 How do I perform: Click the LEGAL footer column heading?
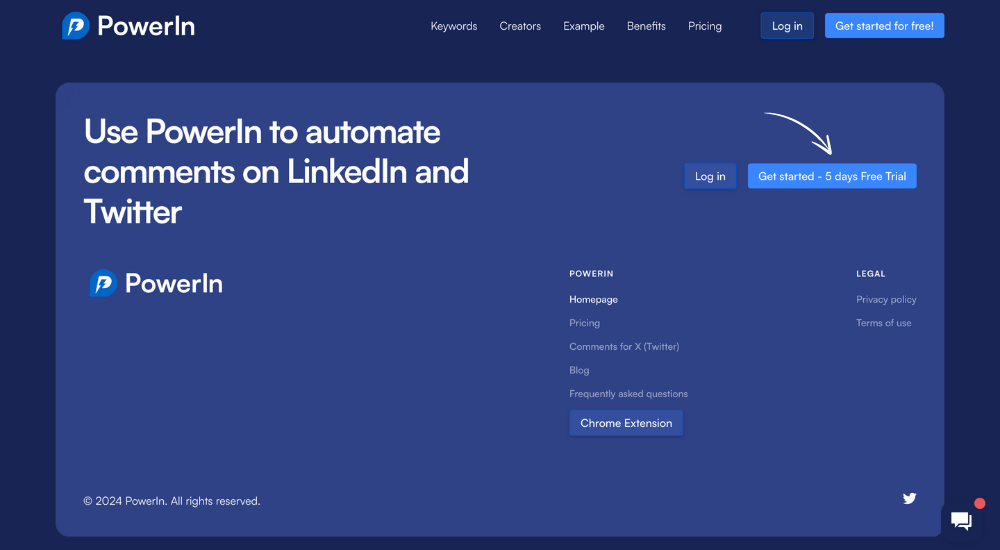tap(871, 274)
